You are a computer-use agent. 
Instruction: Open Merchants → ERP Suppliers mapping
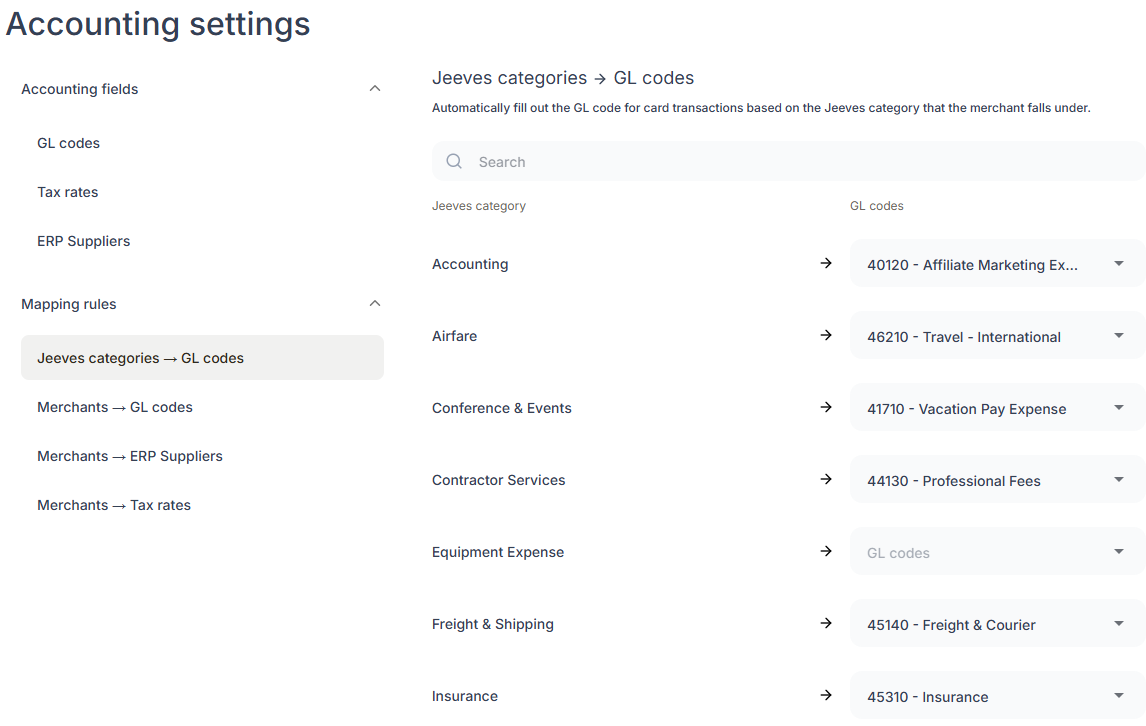130,456
